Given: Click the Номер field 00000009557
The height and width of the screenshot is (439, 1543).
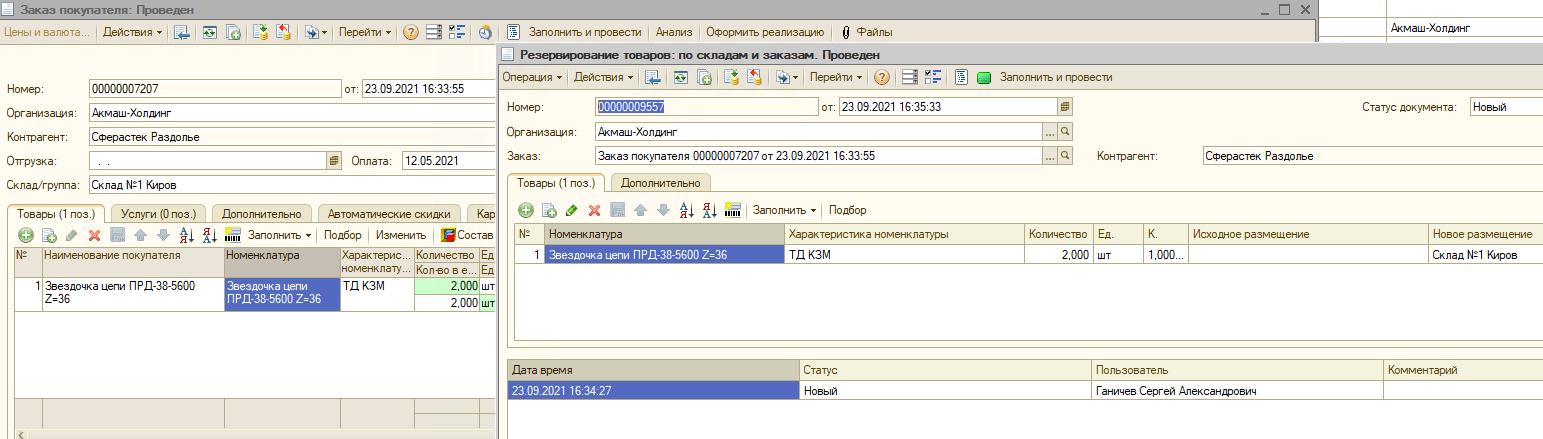Looking at the screenshot, I should point(707,107).
